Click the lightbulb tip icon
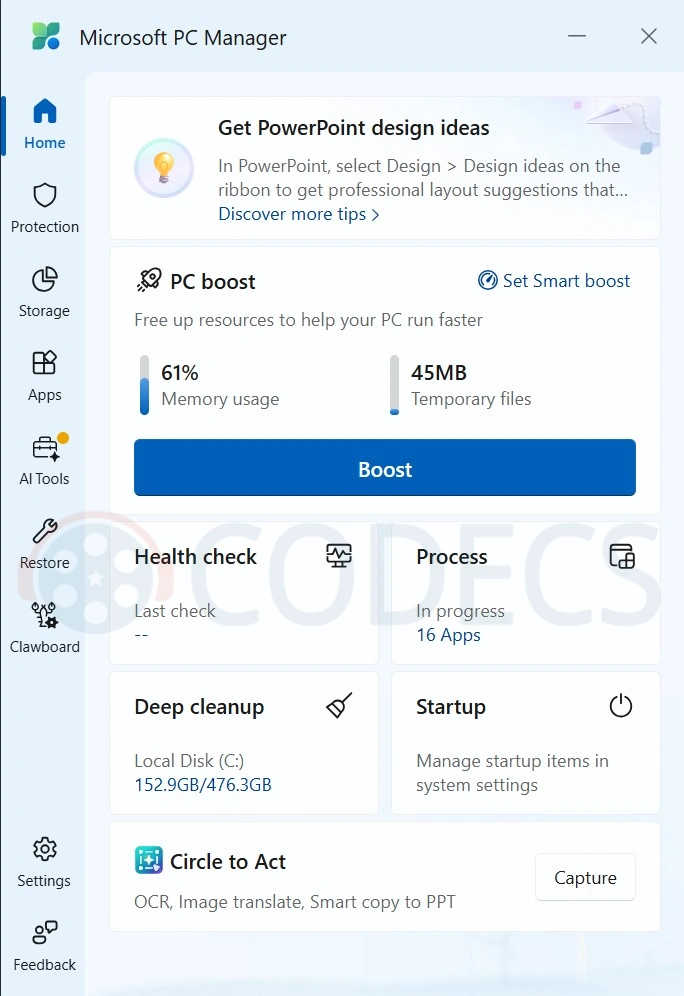684x996 pixels. [164, 168]
